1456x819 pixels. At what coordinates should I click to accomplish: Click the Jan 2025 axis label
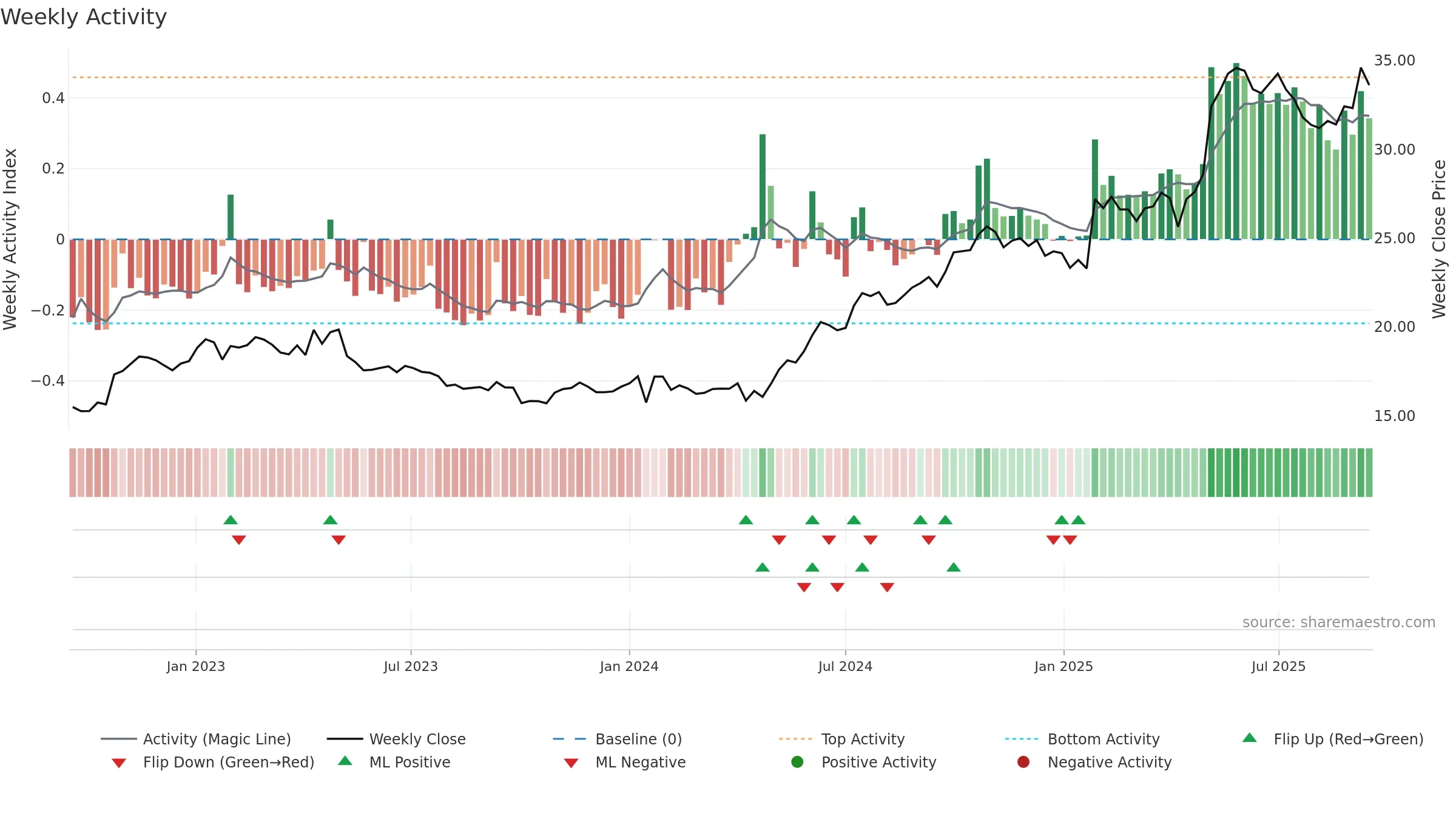coord(1063,666)
